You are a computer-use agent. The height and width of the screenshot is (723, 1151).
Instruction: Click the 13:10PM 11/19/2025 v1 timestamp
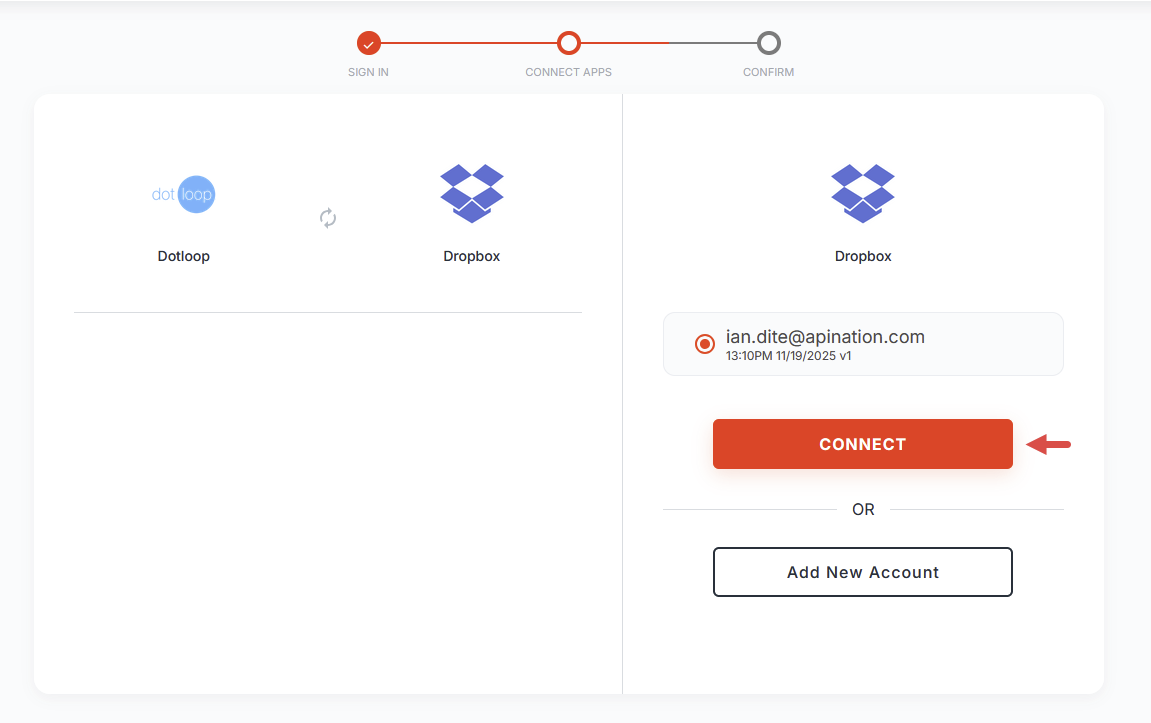coord(788,356)
